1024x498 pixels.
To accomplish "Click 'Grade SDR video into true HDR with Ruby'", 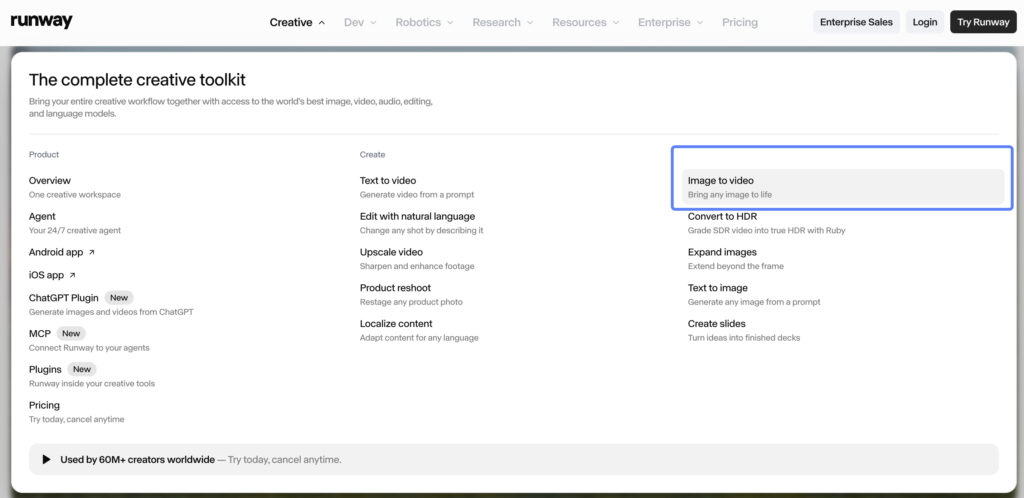I will pyautogui.click(x=767, y=231).
